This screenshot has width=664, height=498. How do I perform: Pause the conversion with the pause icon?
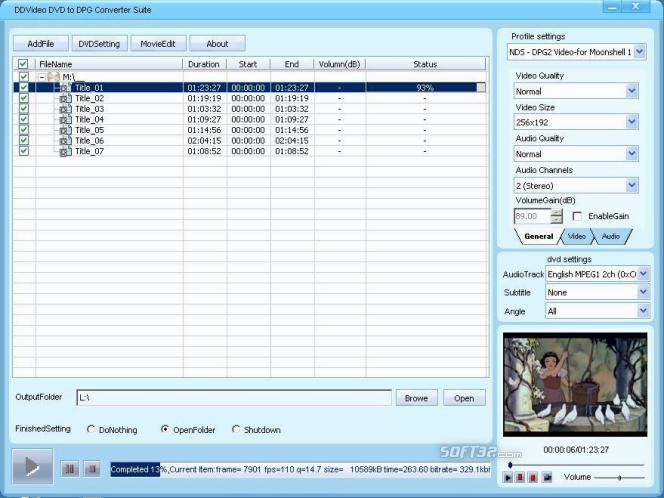point(70,469)
